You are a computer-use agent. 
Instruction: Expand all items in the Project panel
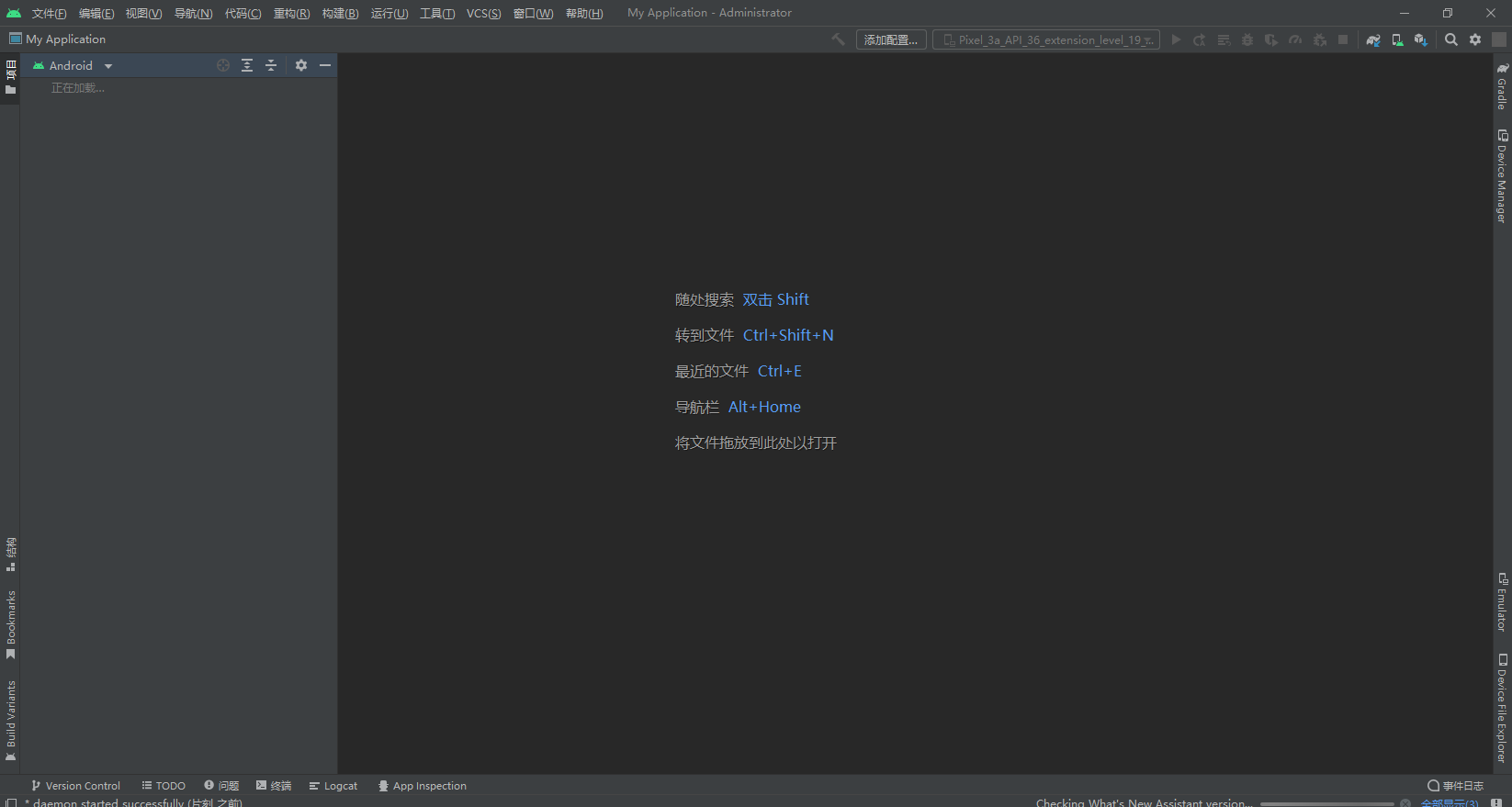click(x=247, y=65)
